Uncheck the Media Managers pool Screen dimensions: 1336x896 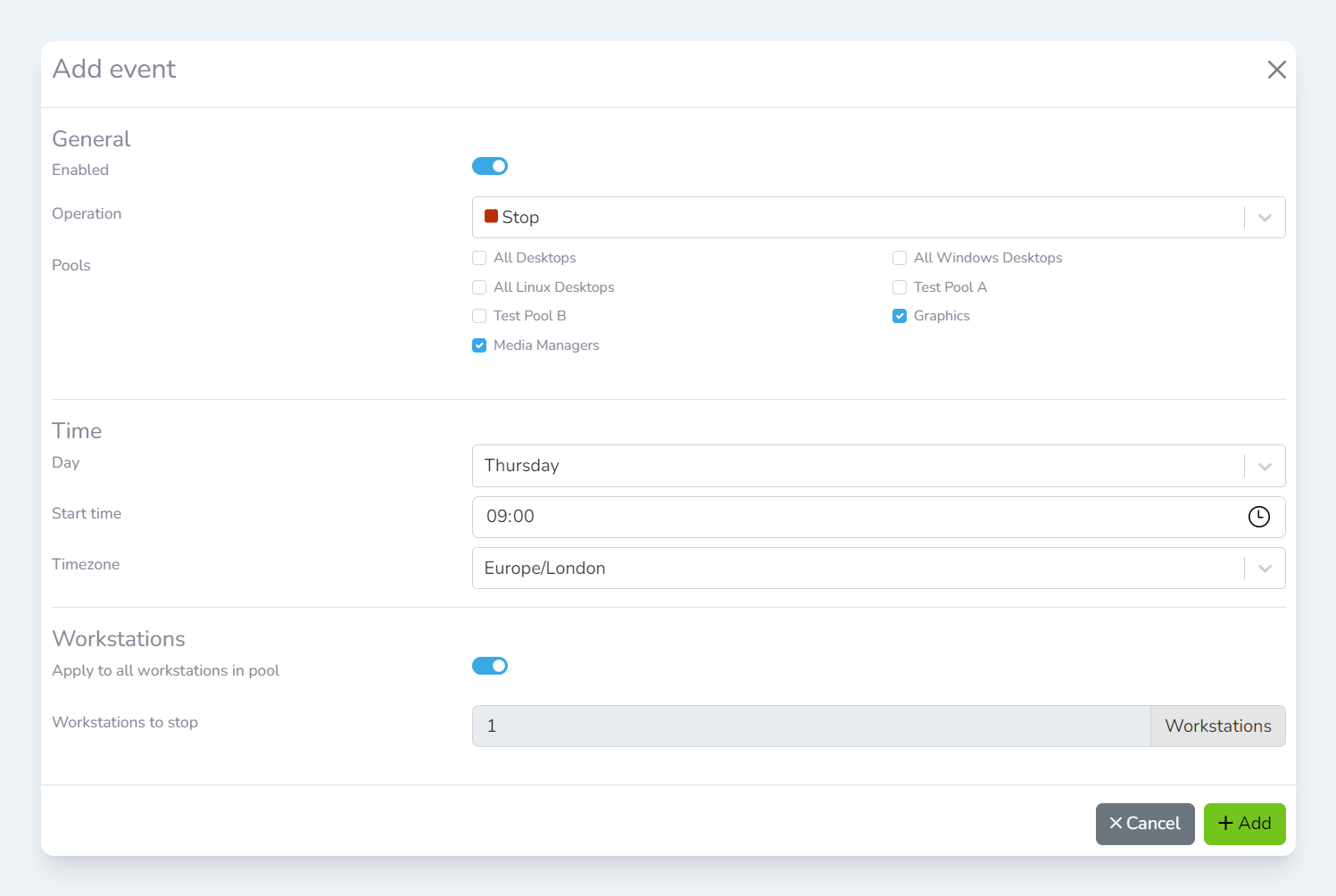(479, 345)
